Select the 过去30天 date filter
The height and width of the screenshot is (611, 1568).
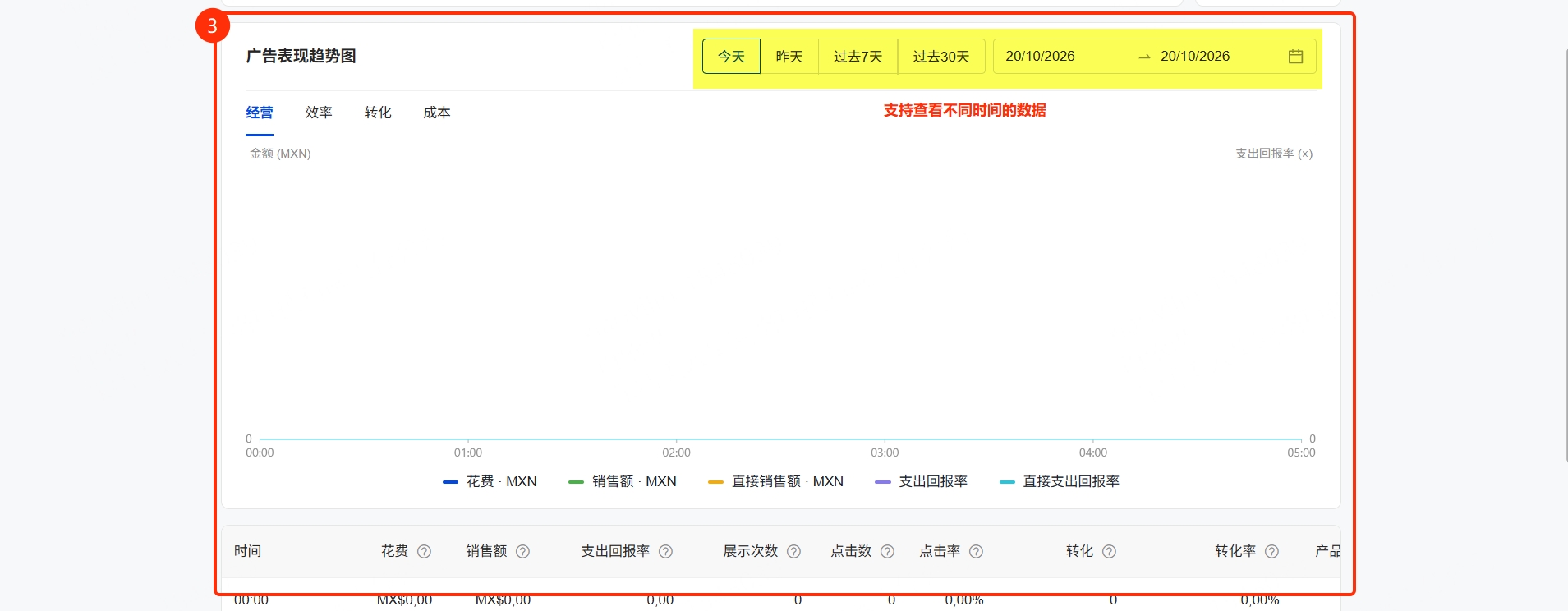coord(941,57)
